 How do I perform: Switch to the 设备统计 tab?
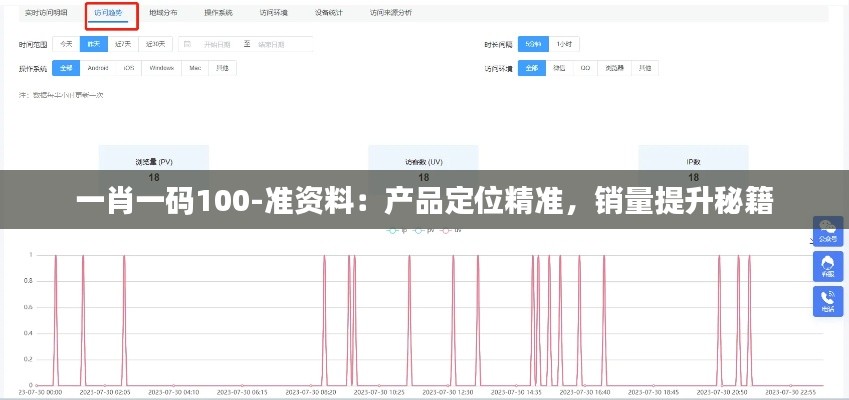coord(328,13)
